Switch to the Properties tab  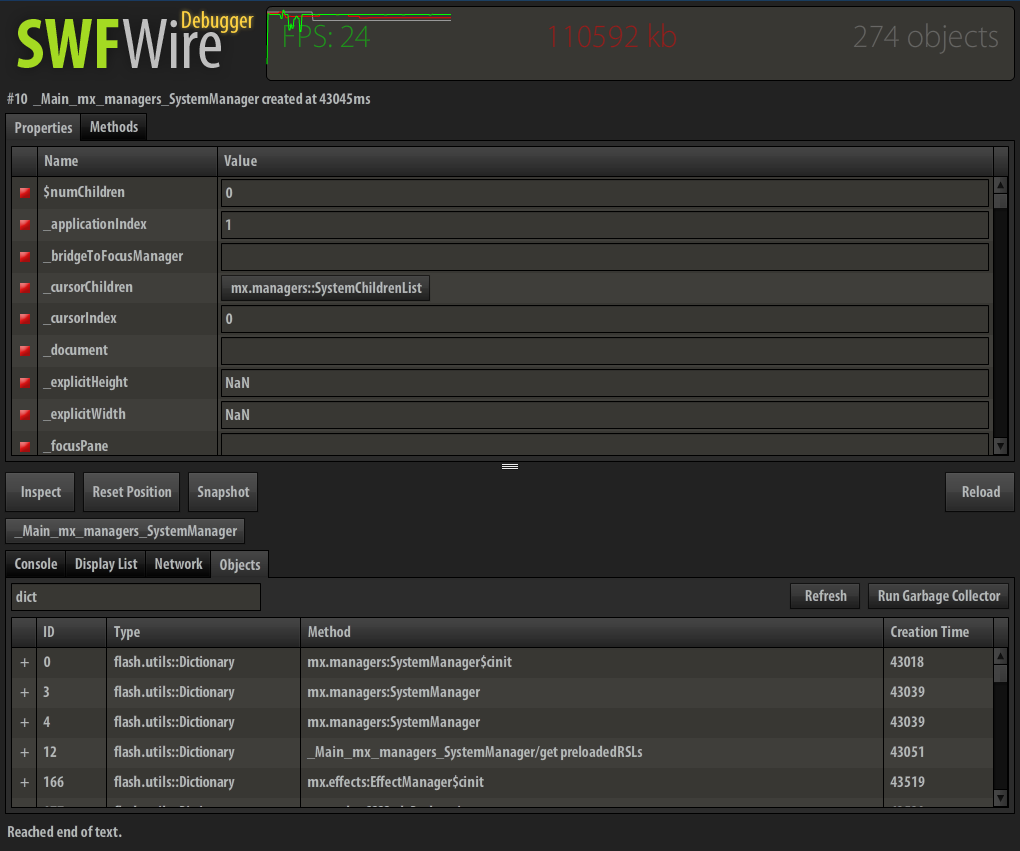coord(43,128)
